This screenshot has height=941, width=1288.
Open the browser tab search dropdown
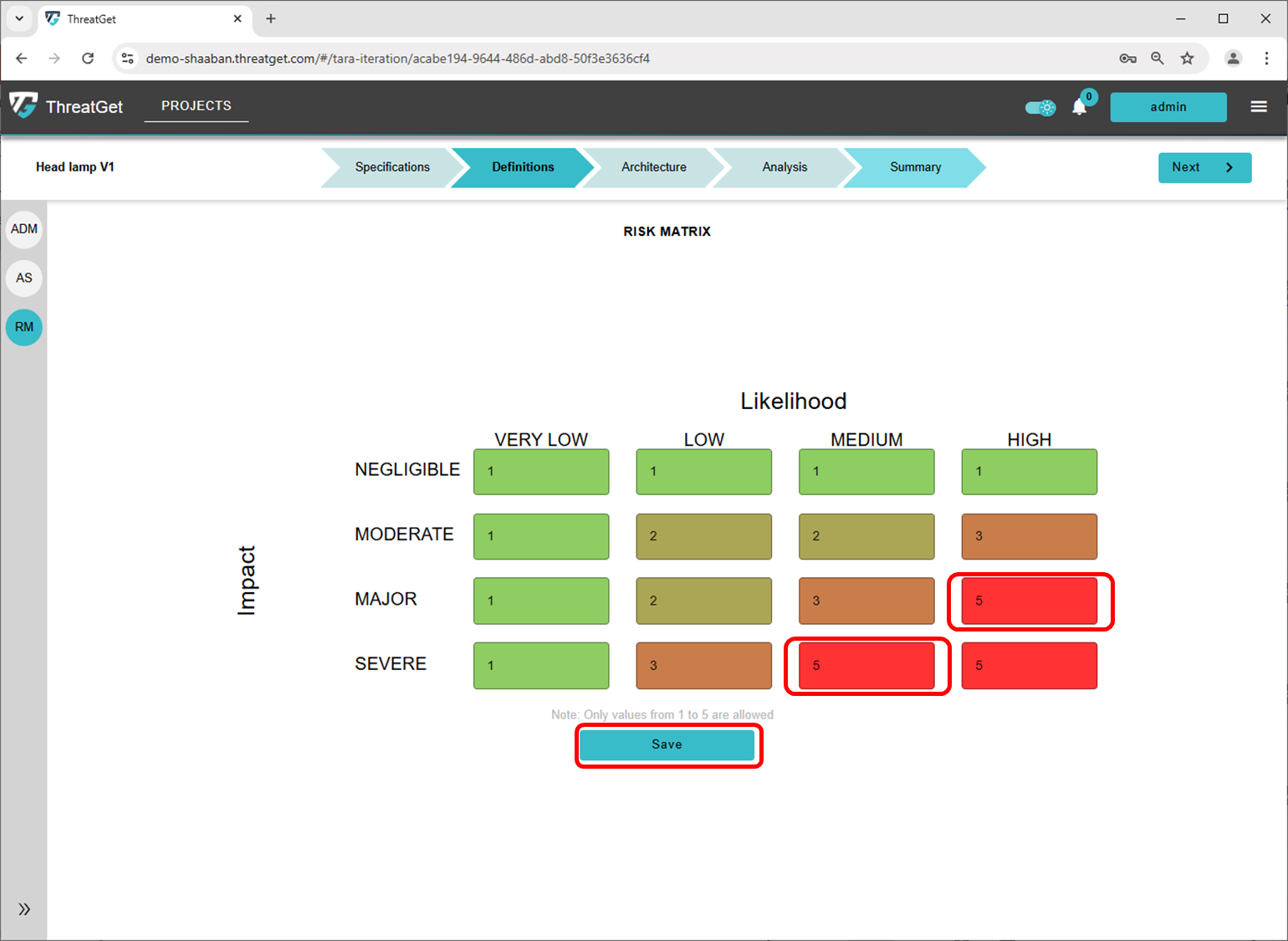[x=18, y=18]
